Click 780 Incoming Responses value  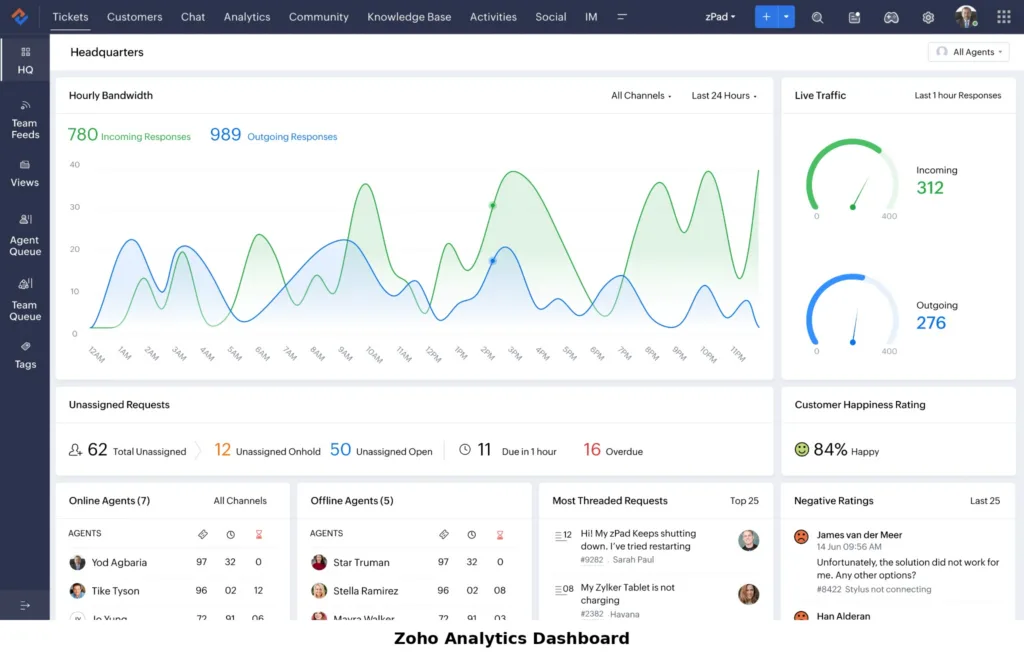click(x=82, y=134)
